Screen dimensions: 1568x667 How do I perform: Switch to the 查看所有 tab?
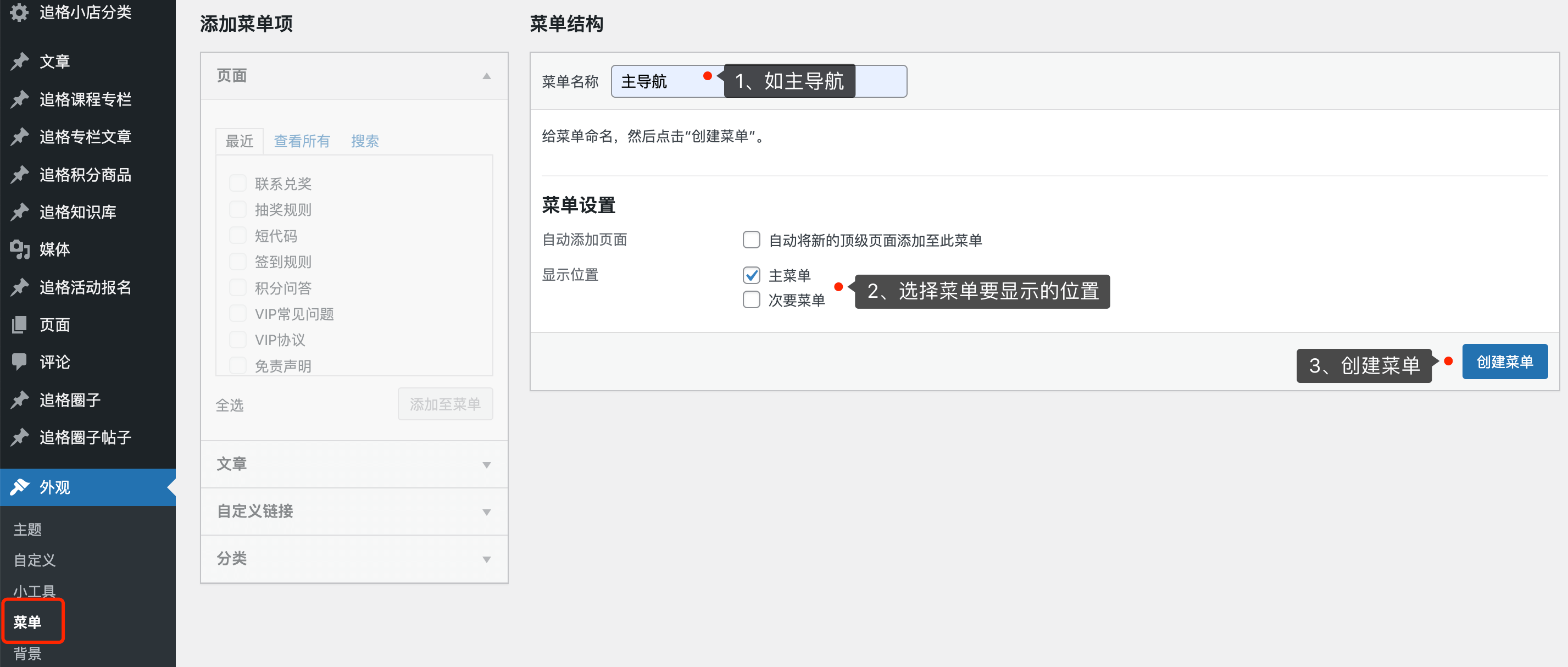tap(301, 141)
